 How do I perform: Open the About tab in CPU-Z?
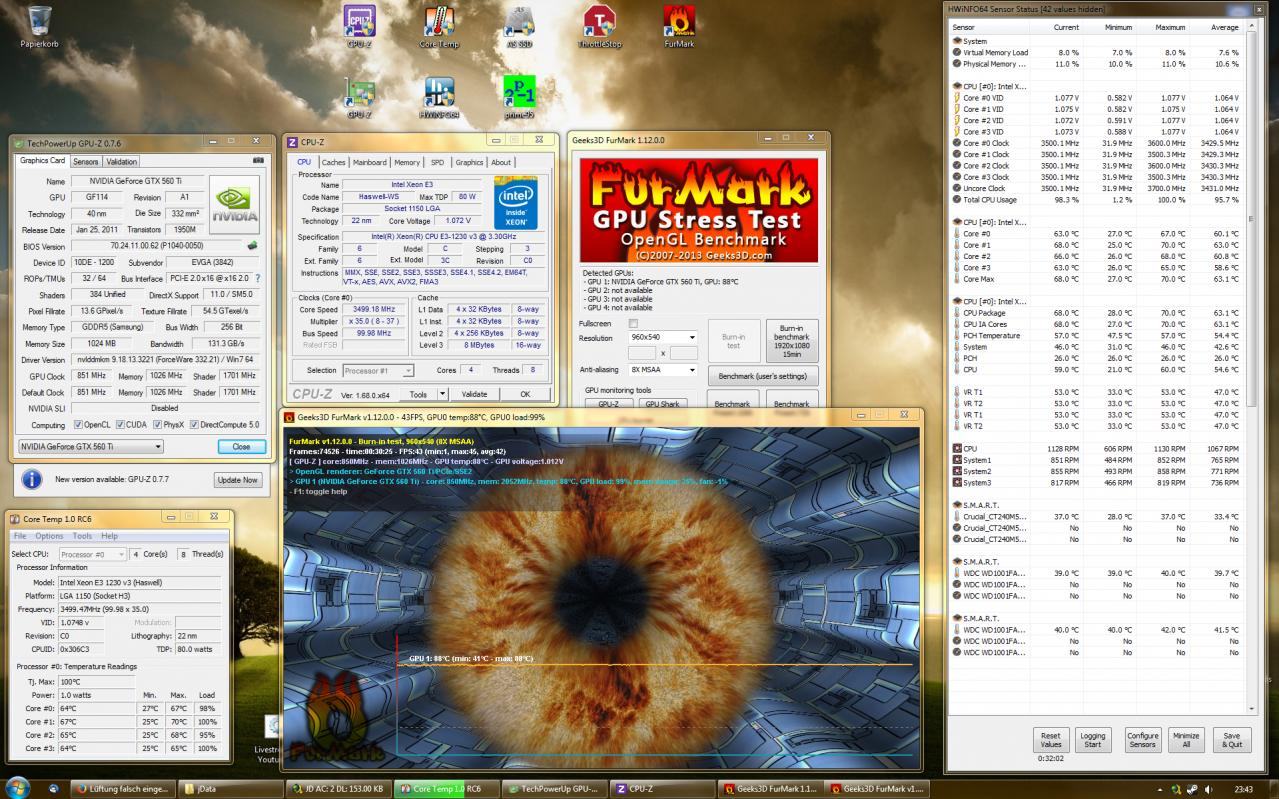click(501, 162)
